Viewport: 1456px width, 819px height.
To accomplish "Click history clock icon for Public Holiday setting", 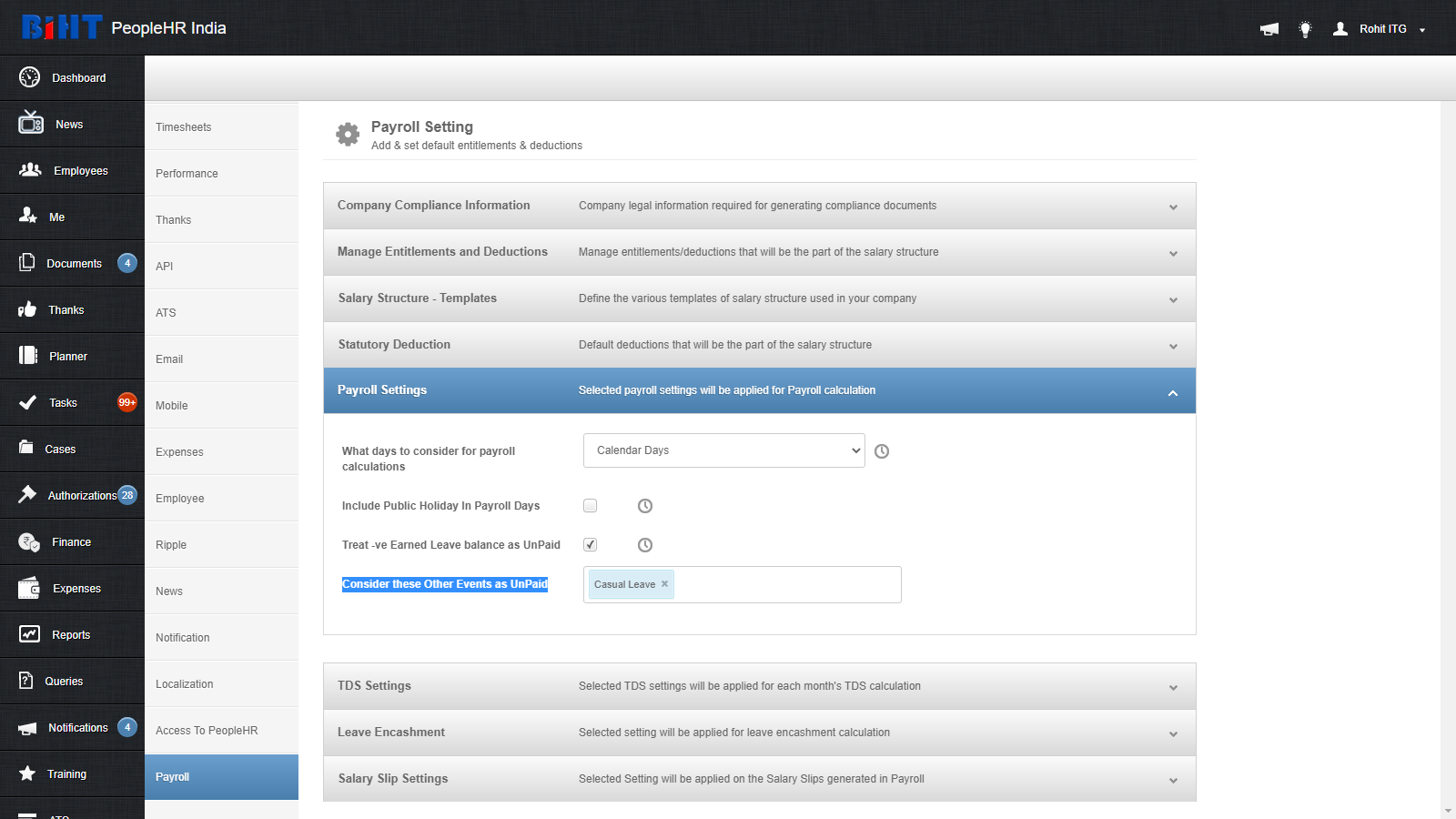I will click(645, 506).
